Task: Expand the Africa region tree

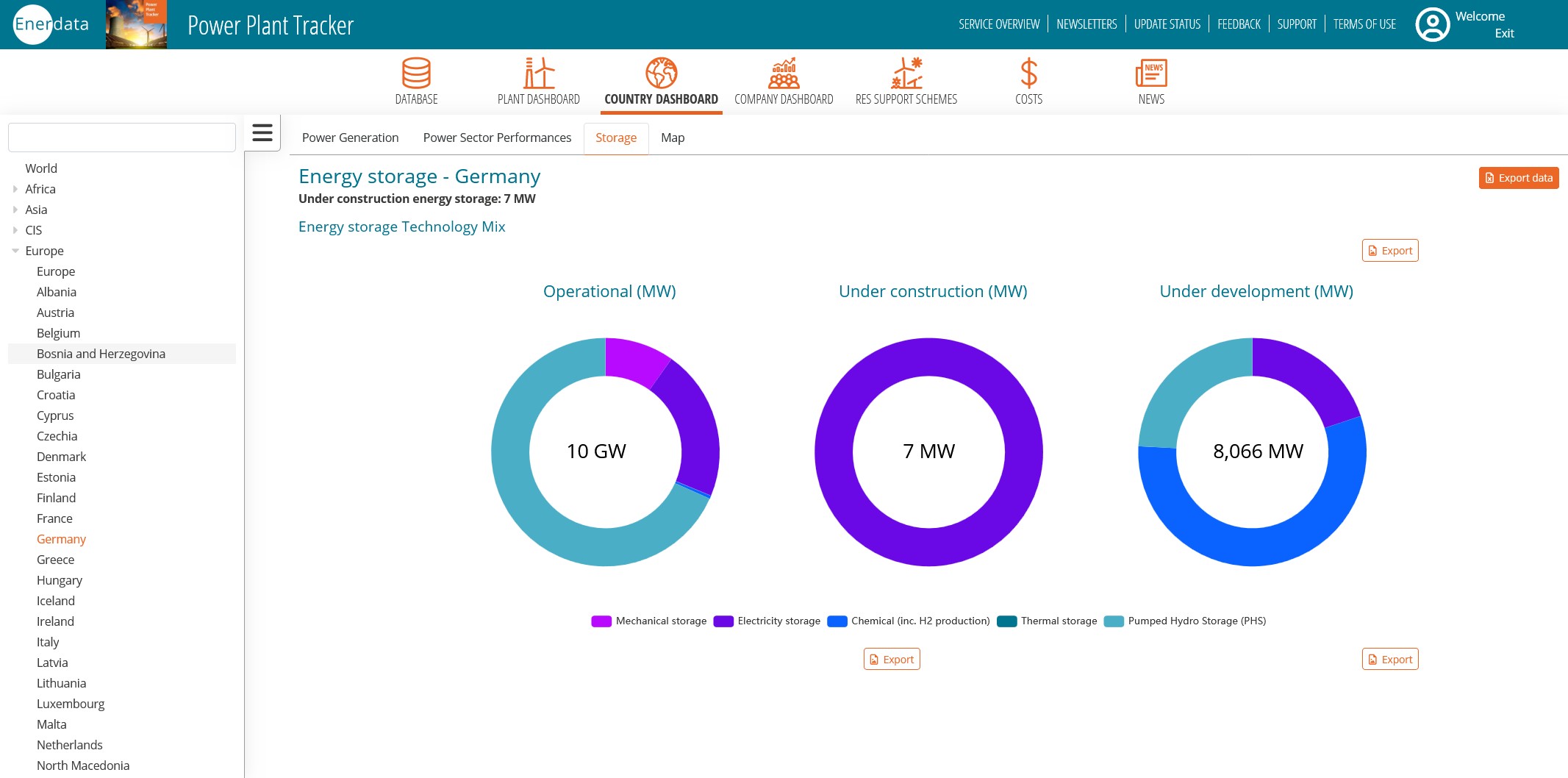Action: tap(15, 189)
